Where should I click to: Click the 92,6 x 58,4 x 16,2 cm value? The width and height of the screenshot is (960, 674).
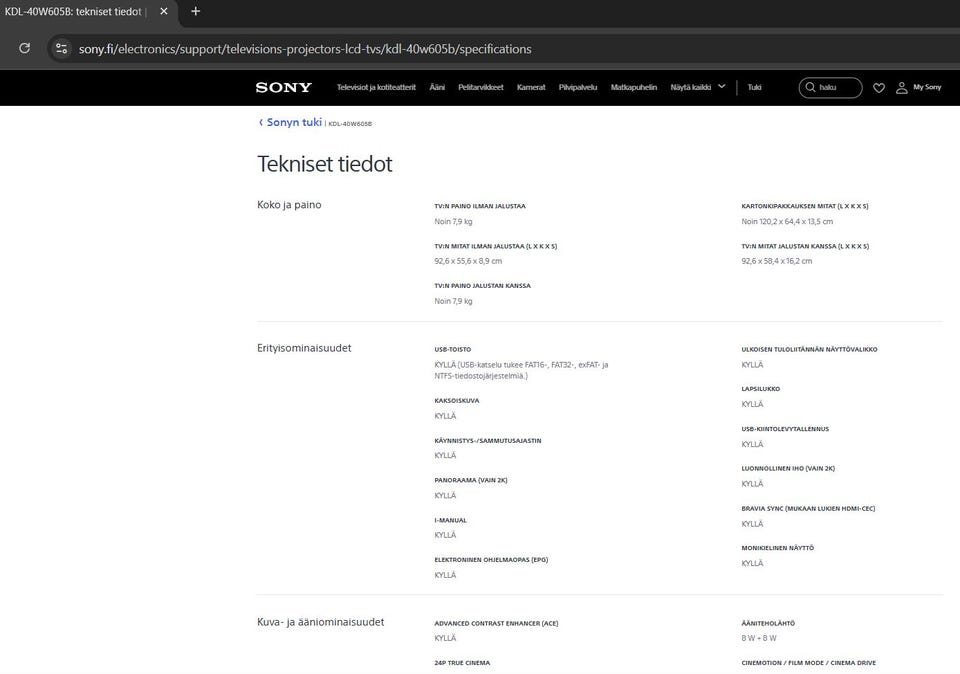tap(777, 261)
